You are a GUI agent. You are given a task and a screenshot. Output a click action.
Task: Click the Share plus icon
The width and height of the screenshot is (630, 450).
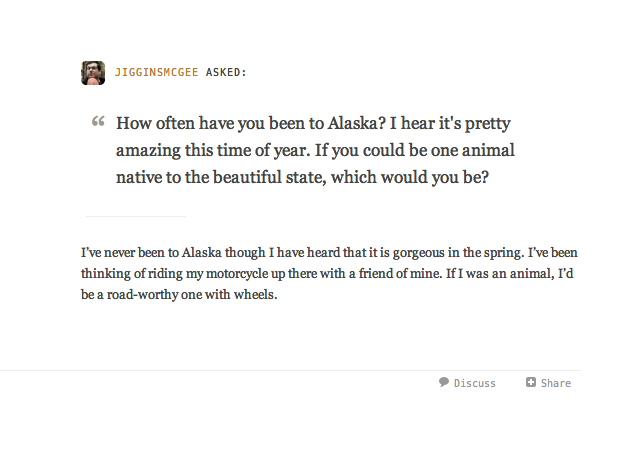coord(531,382)
